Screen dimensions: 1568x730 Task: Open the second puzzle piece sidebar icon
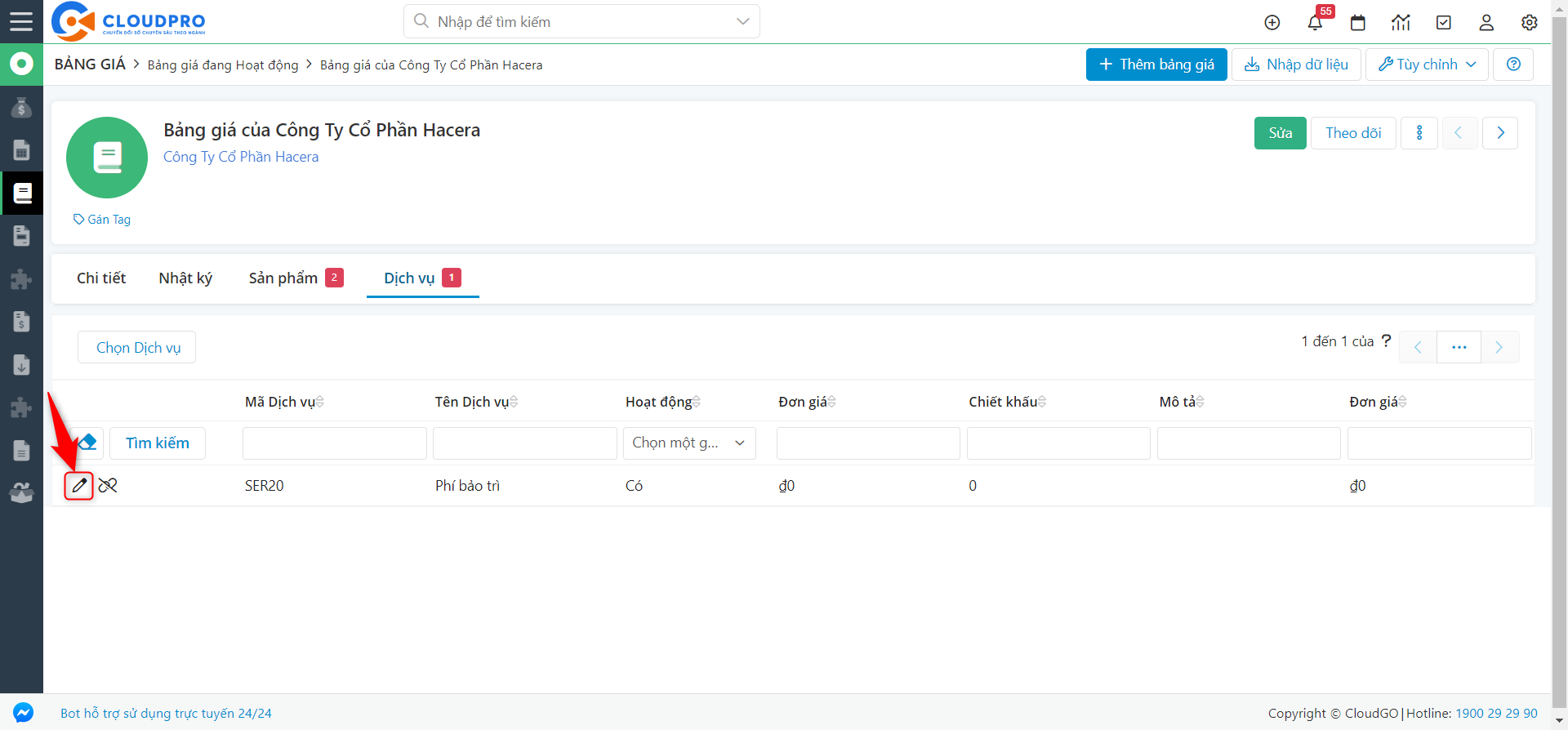coord(21,407)
